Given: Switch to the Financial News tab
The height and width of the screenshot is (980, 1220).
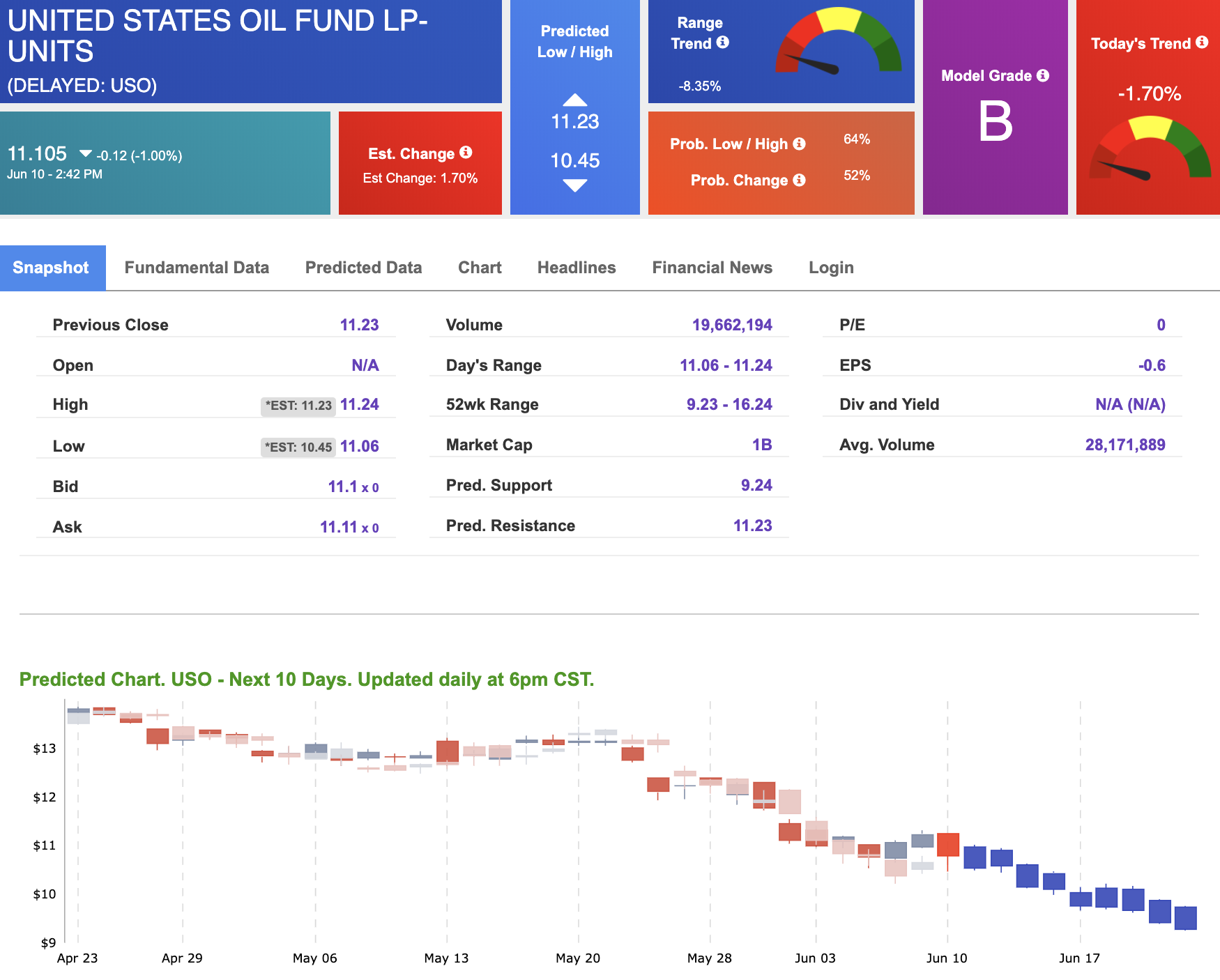Looking at the screenshot, I should (x=712, y=268).
